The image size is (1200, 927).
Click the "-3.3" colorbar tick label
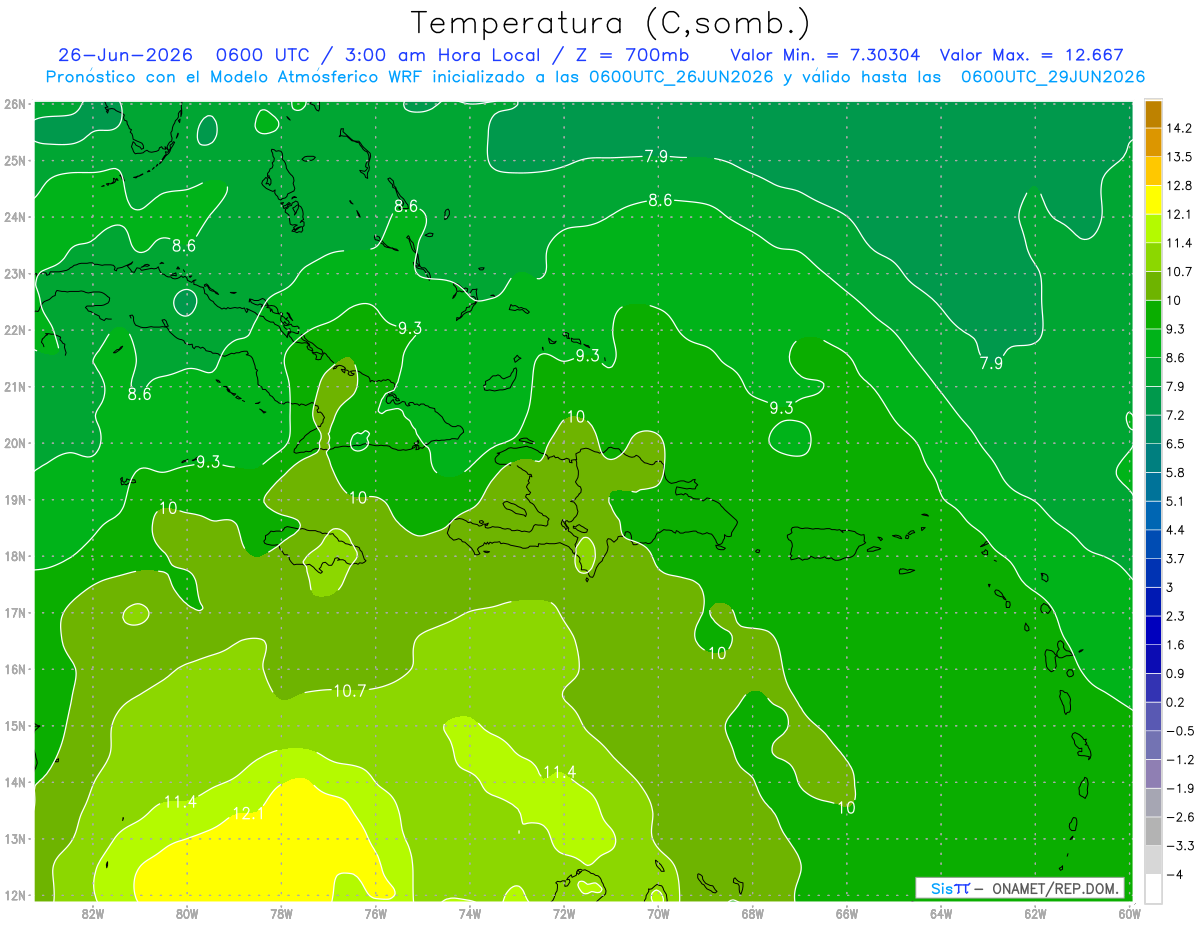[x=1180, y=845]
